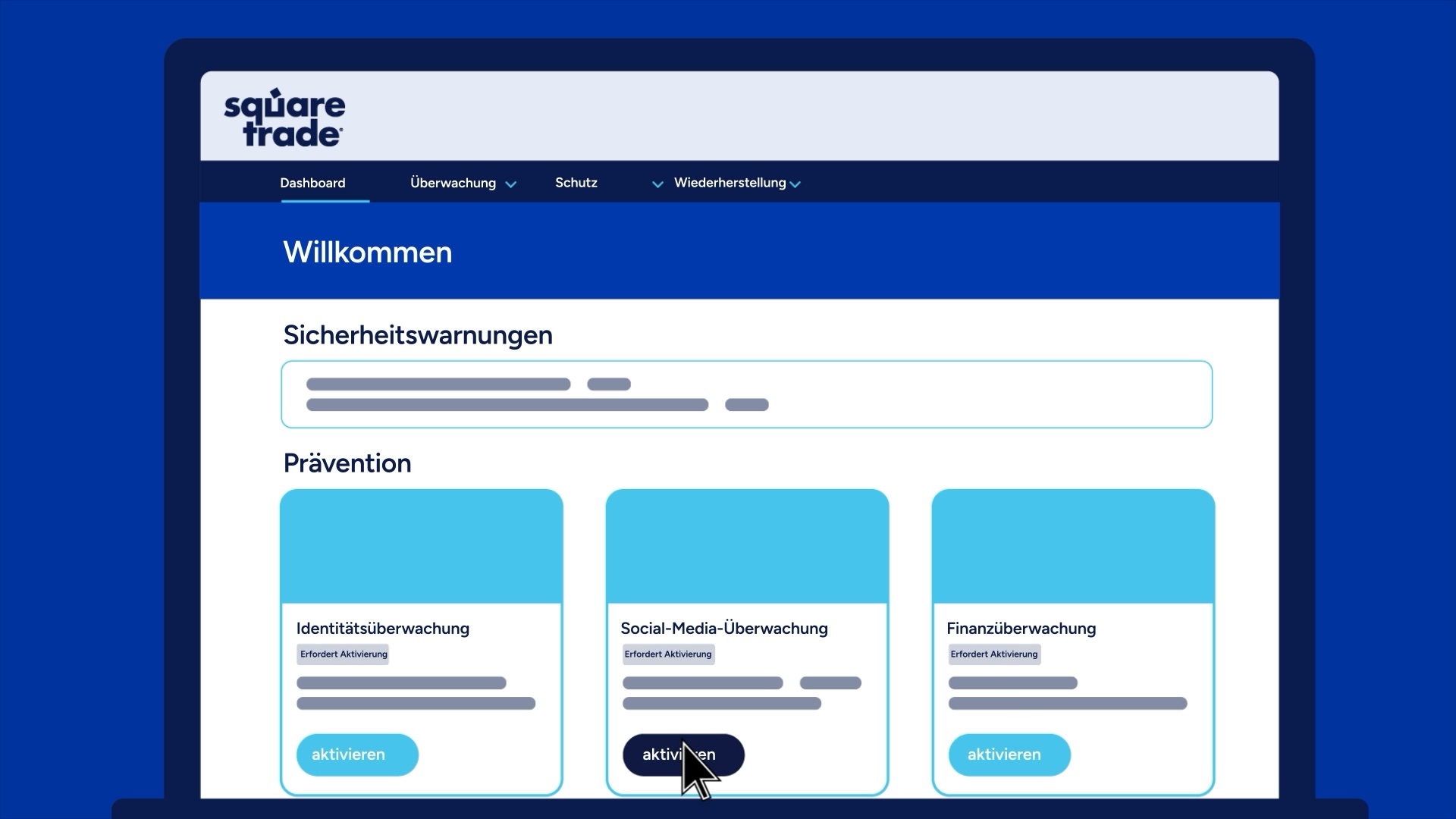Open the Schutz menu
The width and height of the screenshot is (1456, 819).
576,183
